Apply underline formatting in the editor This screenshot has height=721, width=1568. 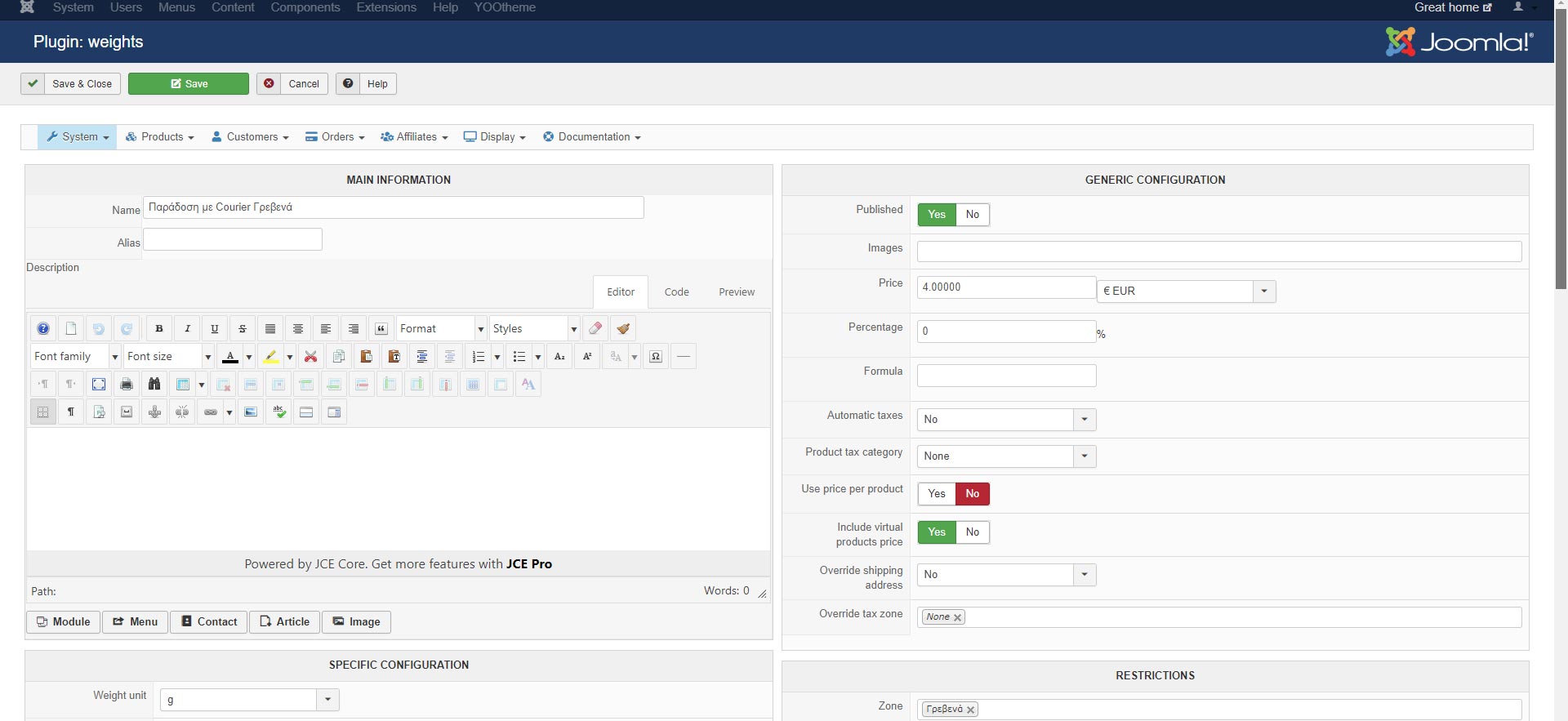point(215,328)
